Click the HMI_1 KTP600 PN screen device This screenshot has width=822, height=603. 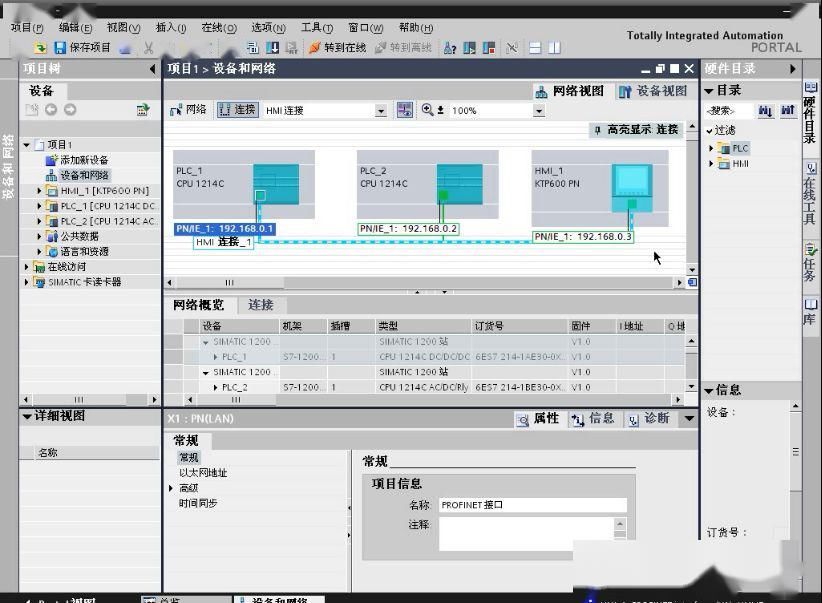click(x=632, y=182)
